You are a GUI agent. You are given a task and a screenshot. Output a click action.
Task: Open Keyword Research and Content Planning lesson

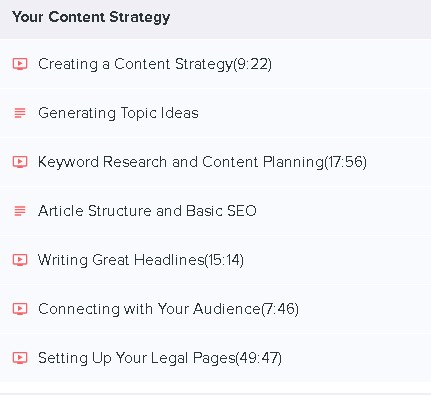(x=215, y=162)
